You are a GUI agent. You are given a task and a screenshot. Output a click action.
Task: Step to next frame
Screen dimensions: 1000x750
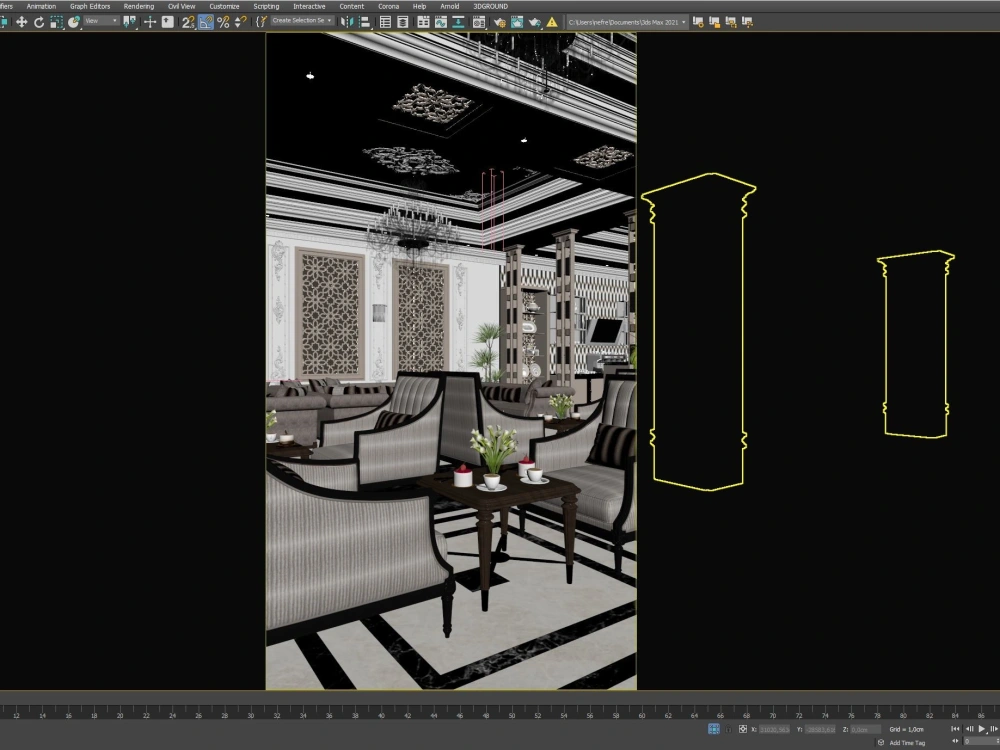(x=994, y=729)
